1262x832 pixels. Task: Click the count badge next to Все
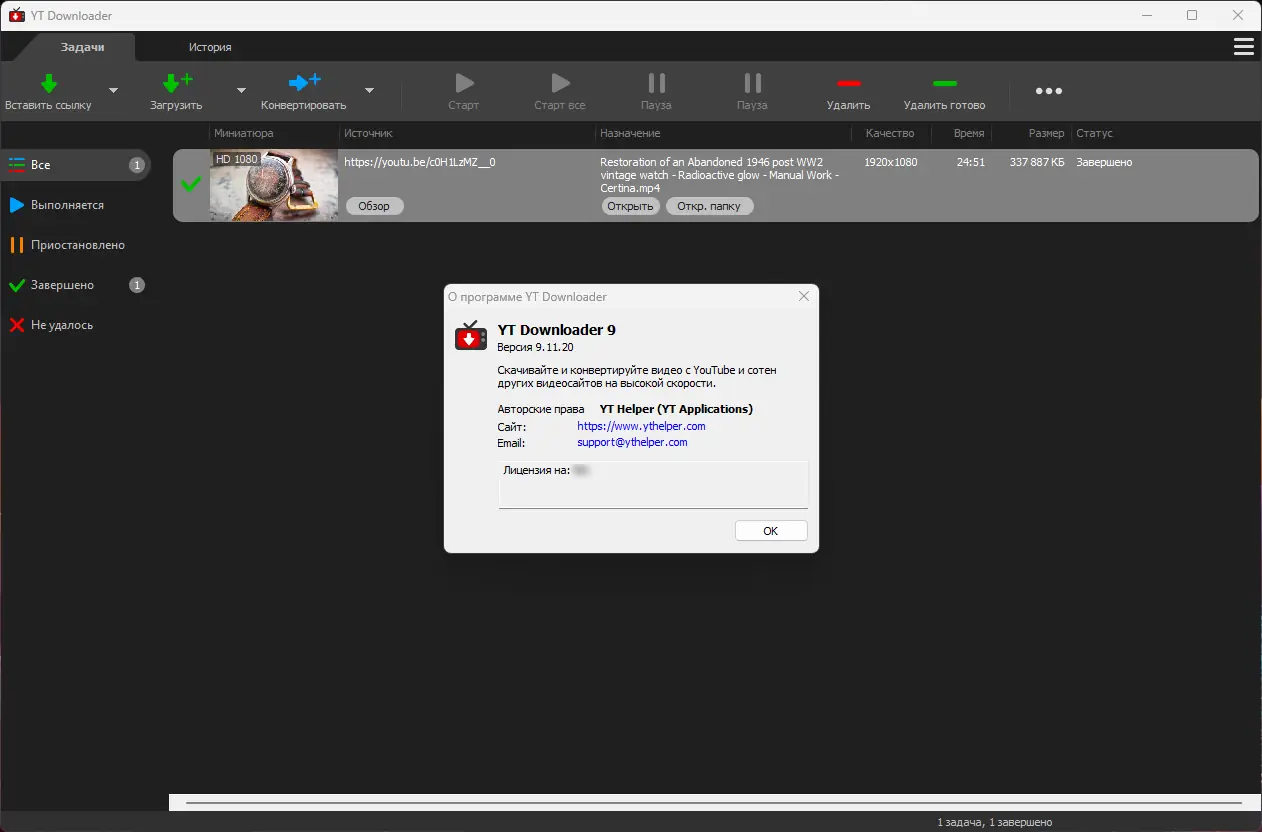coord(137,165)
